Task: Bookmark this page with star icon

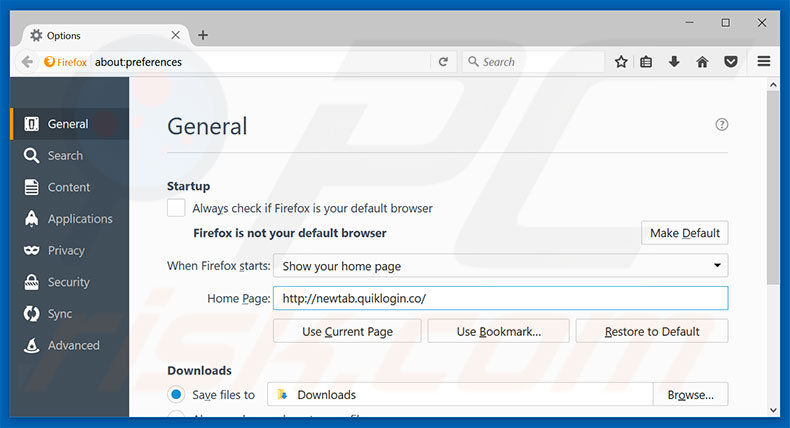Action: pyautogui.click(x=621, y=62)
